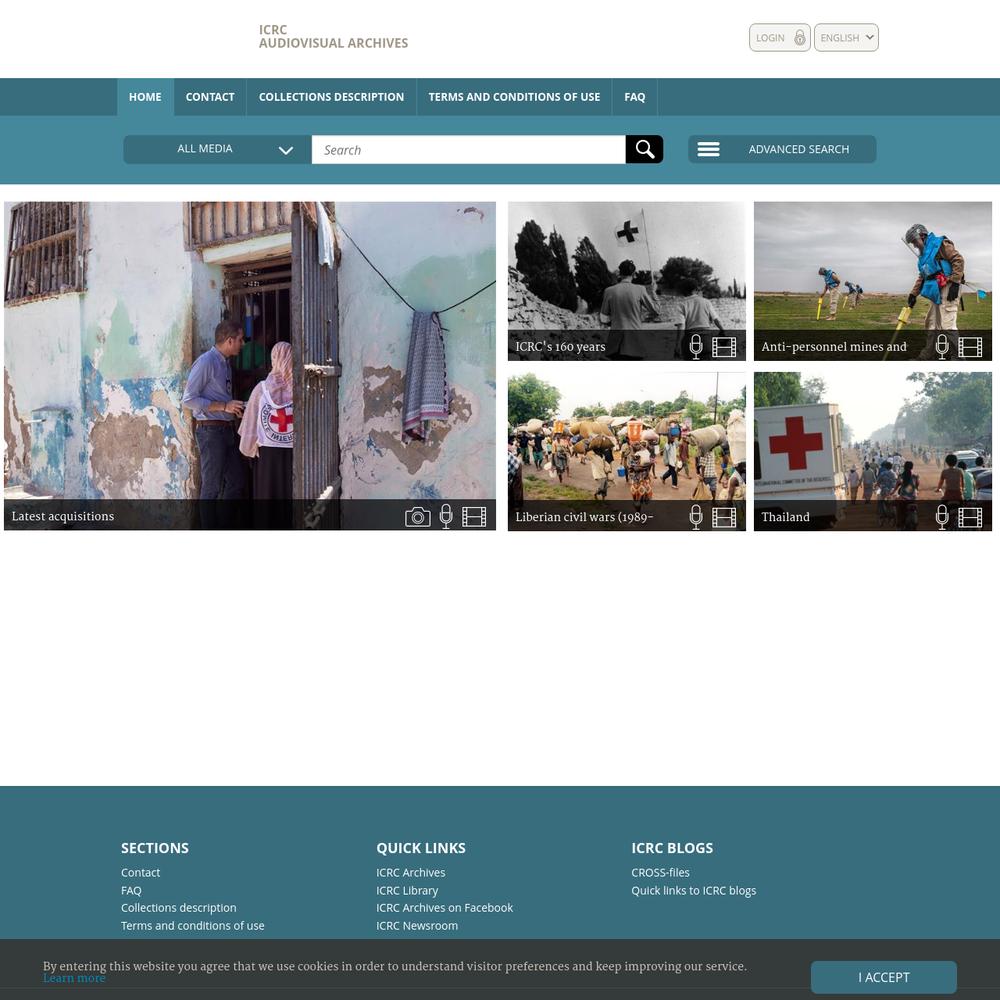Click the Advanced Search button
Image resolution: width=1000 pixels, height=1000 pixels.
[x=782, y=149]
